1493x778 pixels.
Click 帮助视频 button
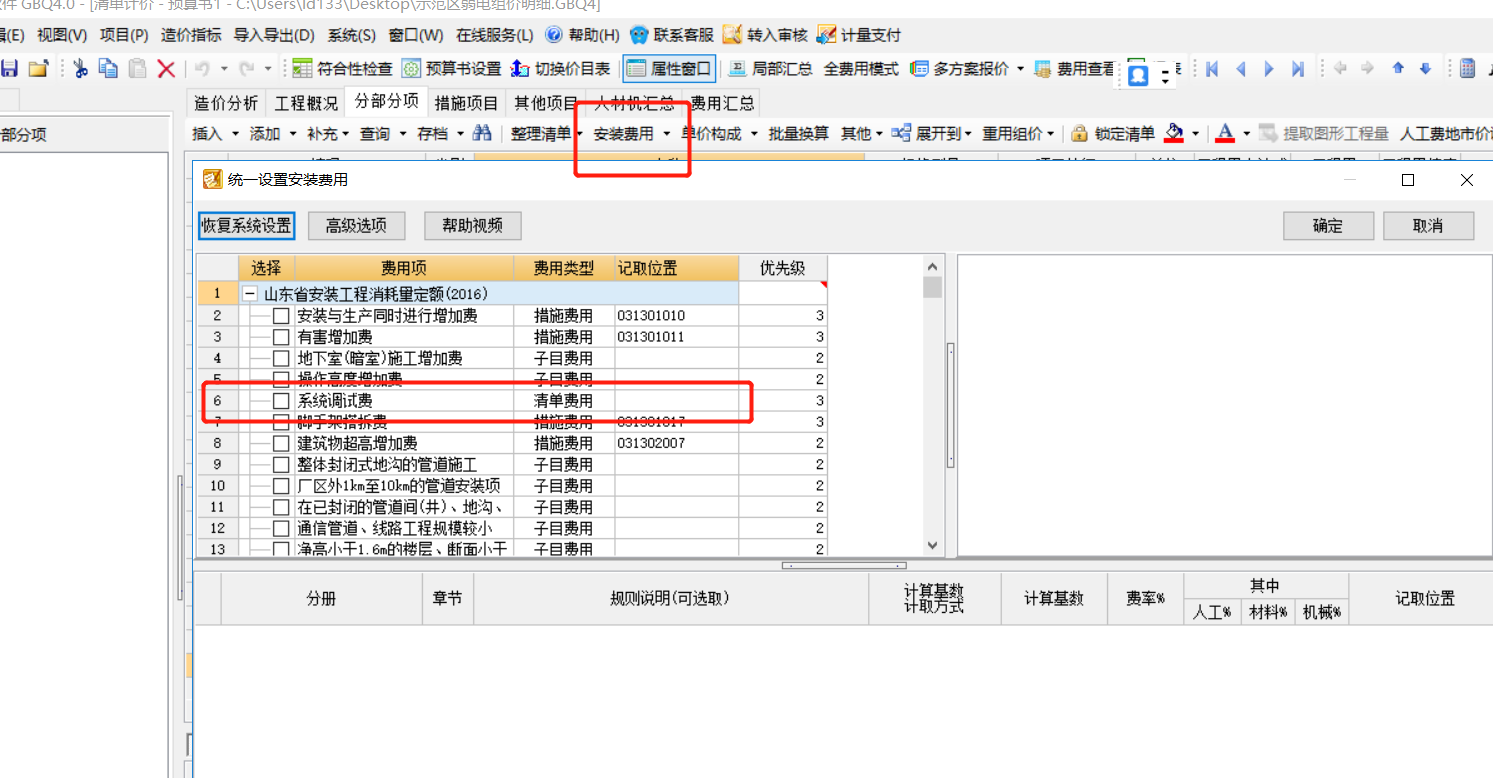[472, 226]
